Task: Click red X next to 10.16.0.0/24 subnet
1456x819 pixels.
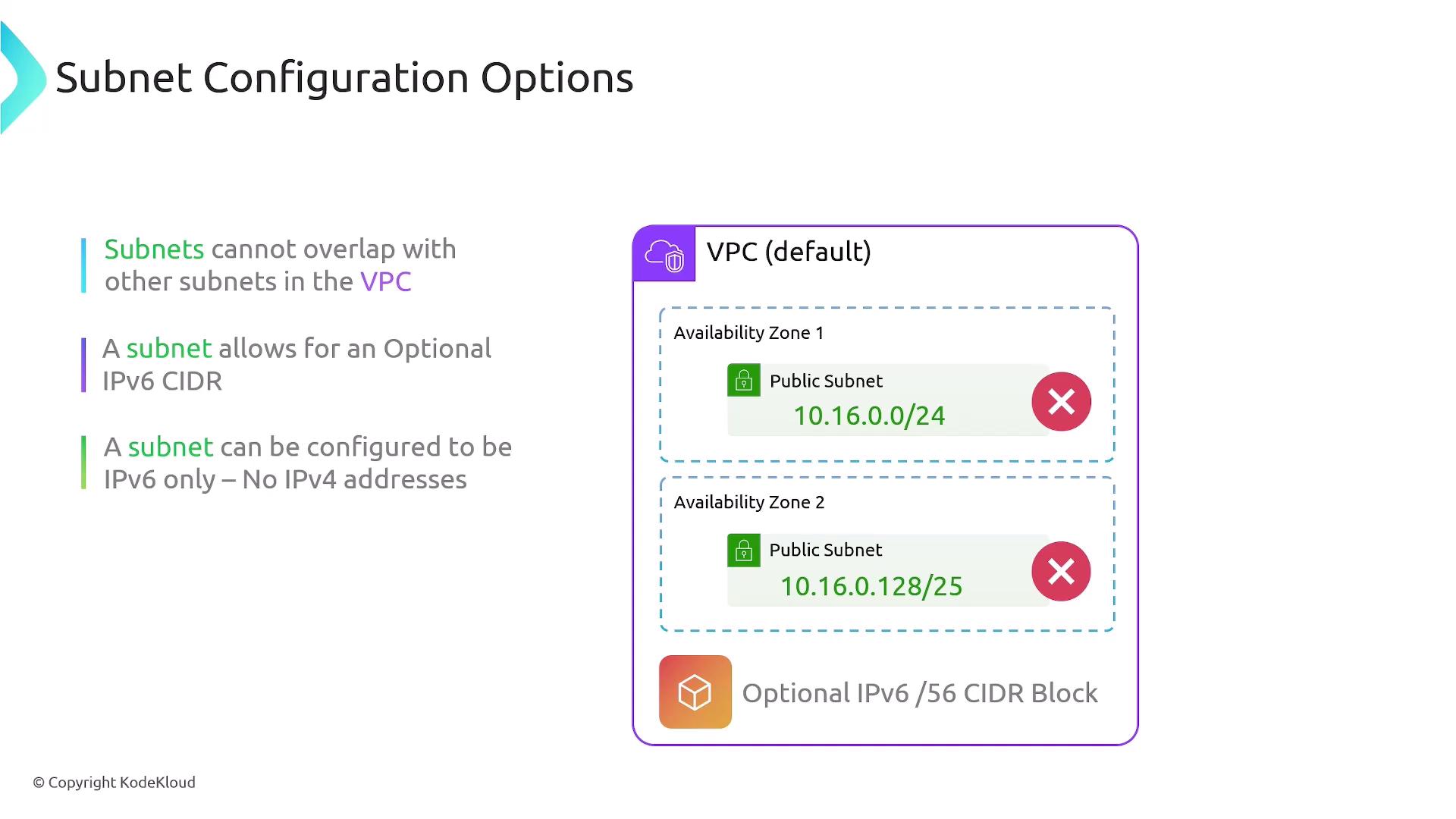Action: tap(1061, 401)
